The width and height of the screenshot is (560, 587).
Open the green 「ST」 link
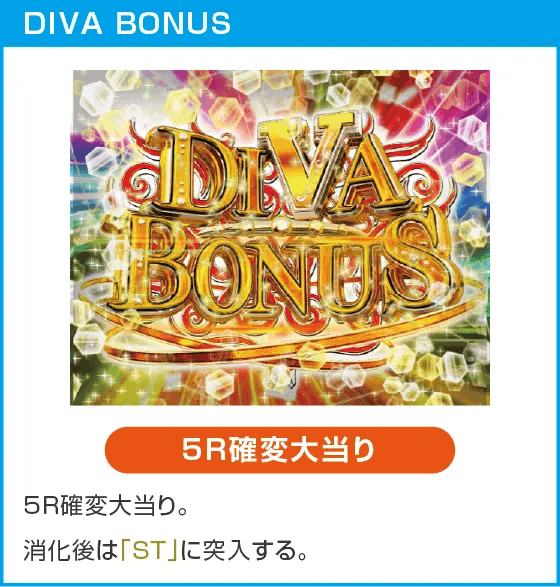149,550
